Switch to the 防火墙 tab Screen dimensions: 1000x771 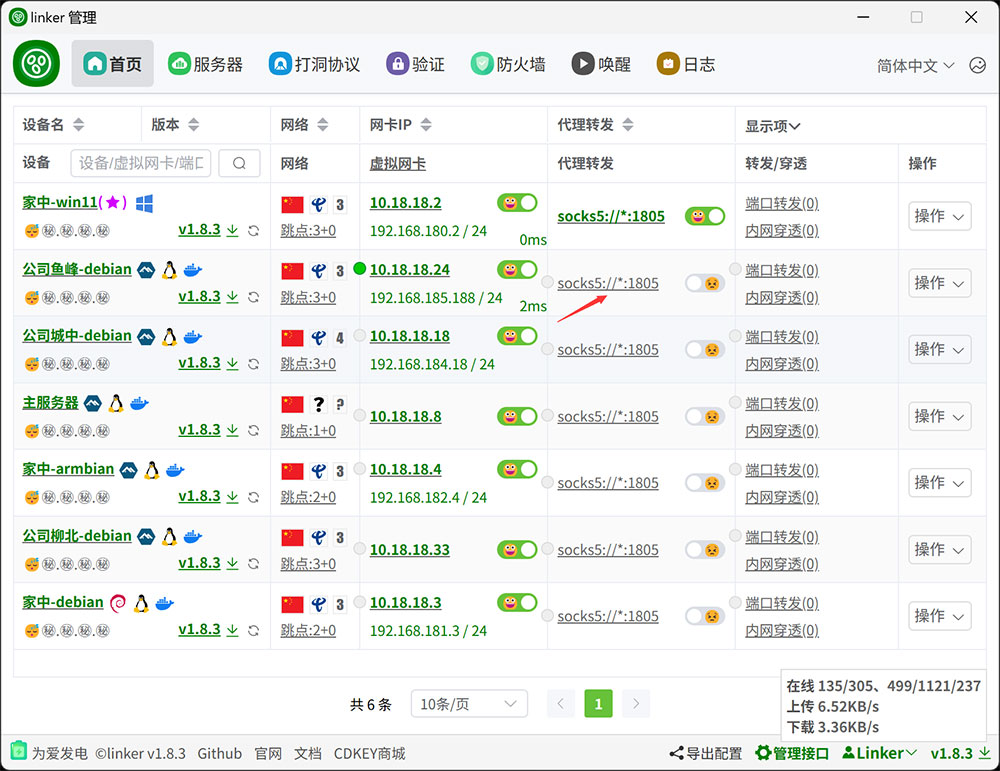509,64
